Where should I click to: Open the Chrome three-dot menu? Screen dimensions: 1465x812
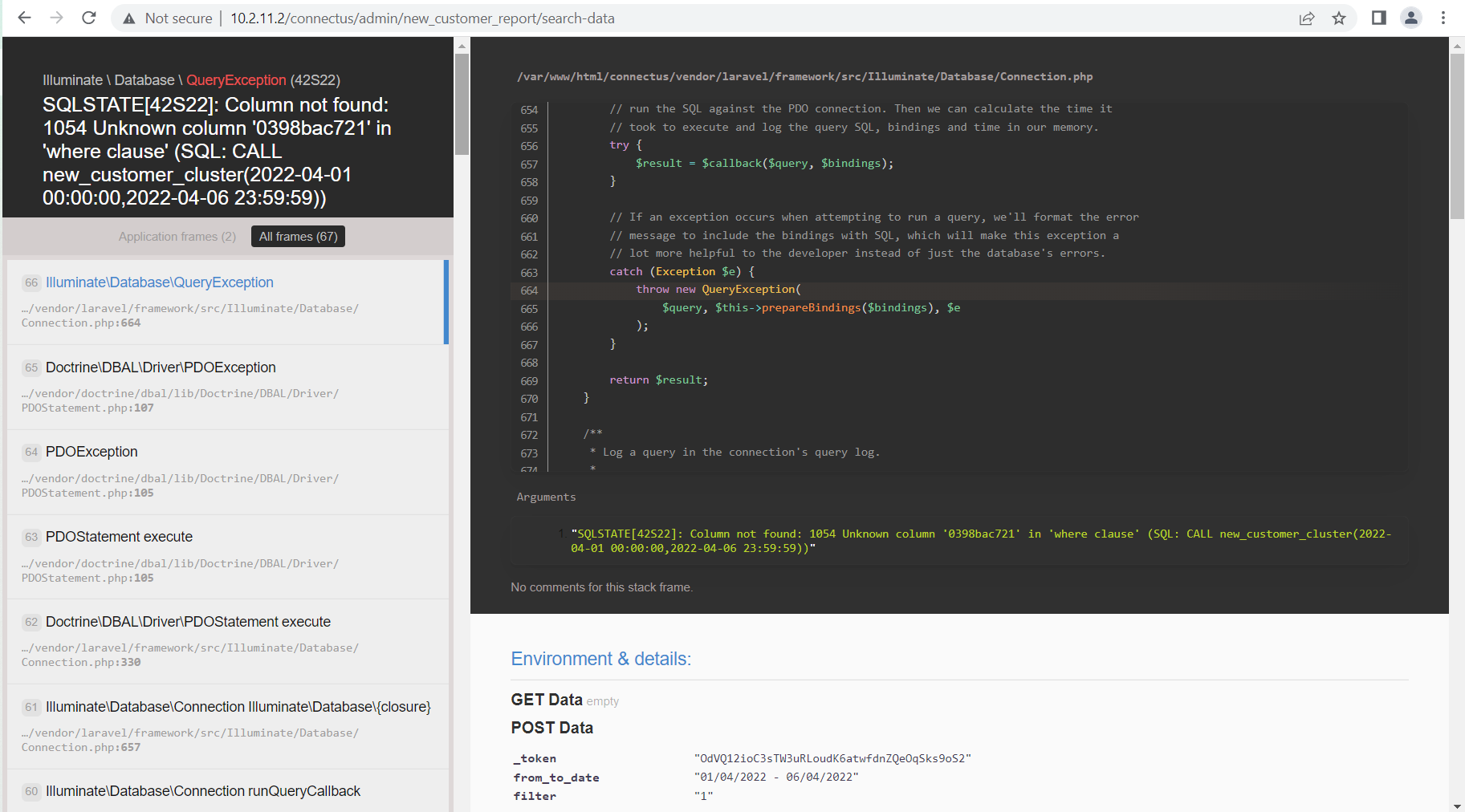tap(1443, 18)
